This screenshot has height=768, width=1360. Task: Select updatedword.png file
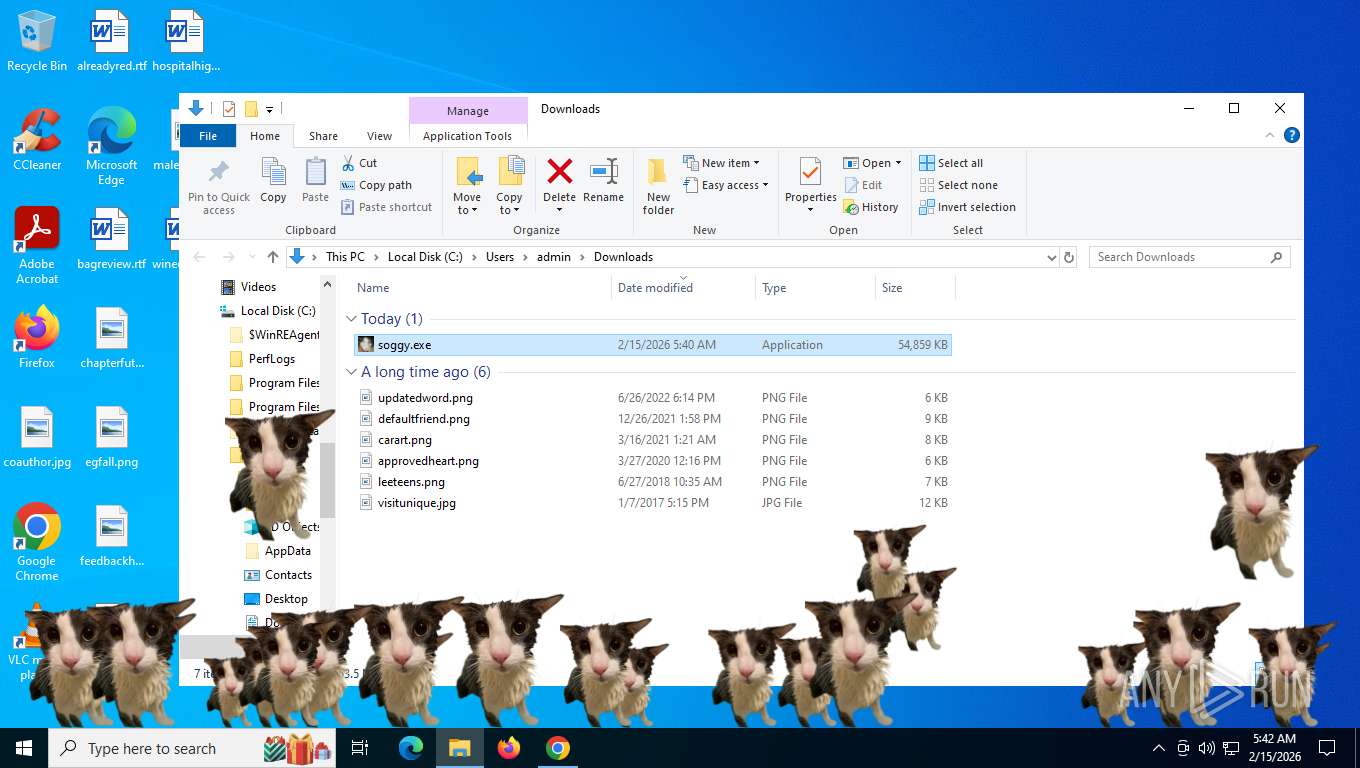coord(653,398)
